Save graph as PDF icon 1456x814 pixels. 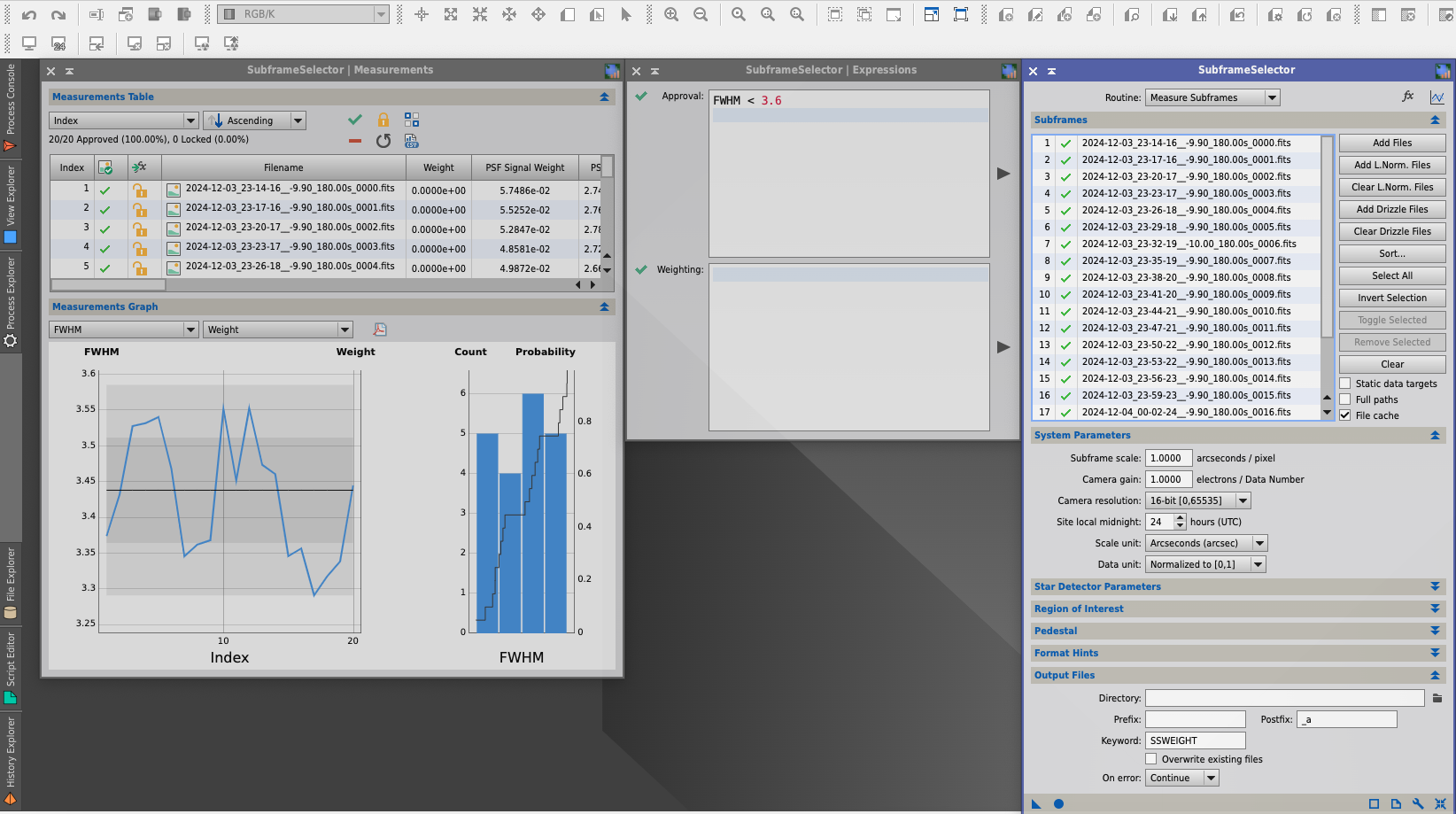(380, 329)
